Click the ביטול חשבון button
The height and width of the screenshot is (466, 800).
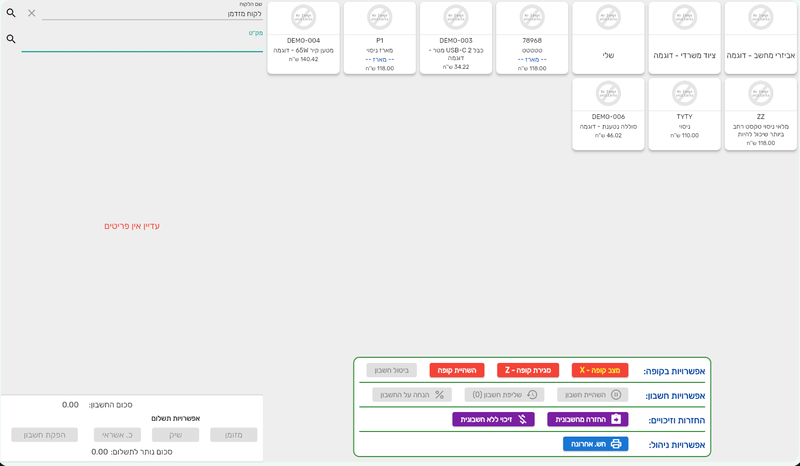coord(391,370)
